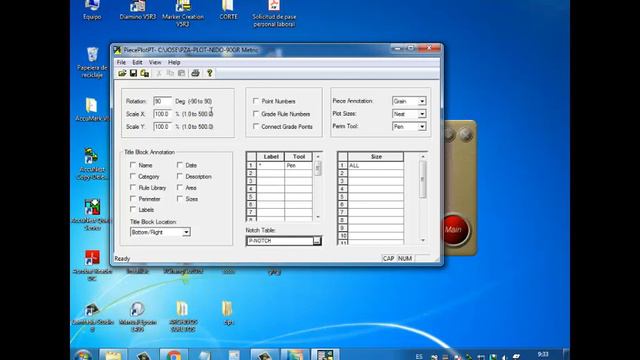Image resolution: width=640 pixels, height=360 pixels.
Task: Open the Perim Tool dropdown
Action: click(x=422, y=127)
